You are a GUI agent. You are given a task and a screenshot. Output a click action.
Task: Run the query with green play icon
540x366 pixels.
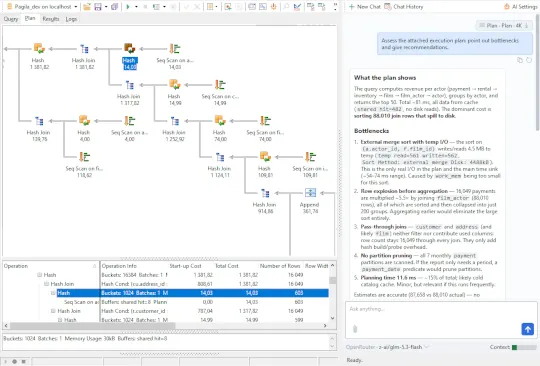(x=128, y=7)
